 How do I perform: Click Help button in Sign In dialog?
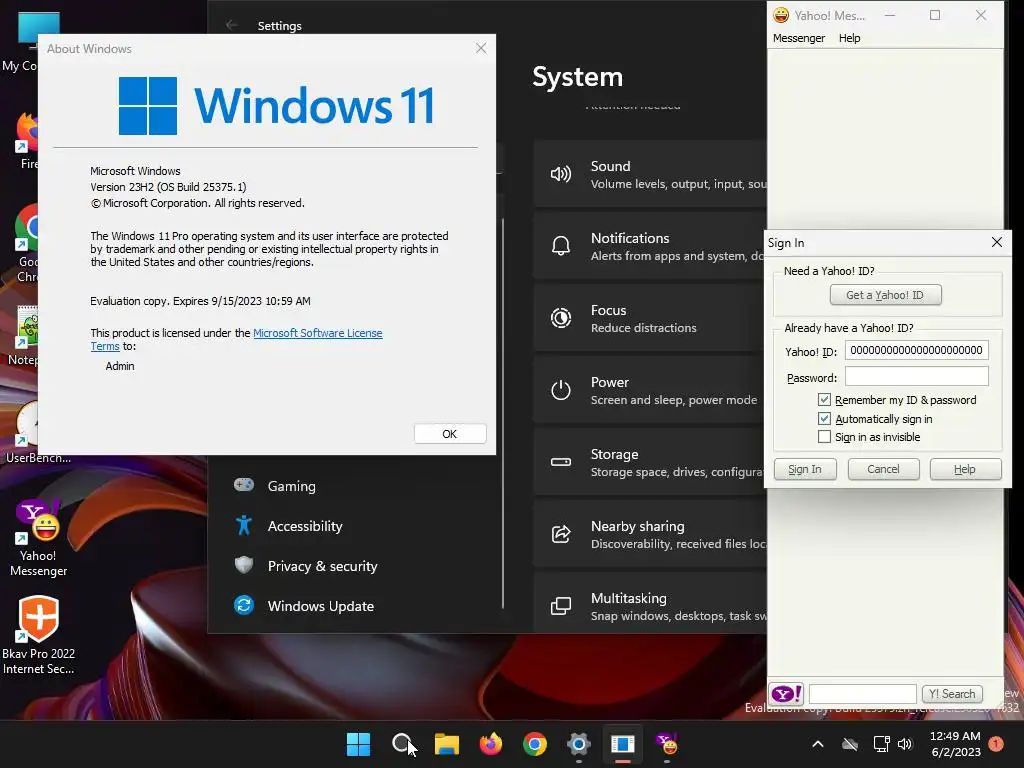point(965,469)
